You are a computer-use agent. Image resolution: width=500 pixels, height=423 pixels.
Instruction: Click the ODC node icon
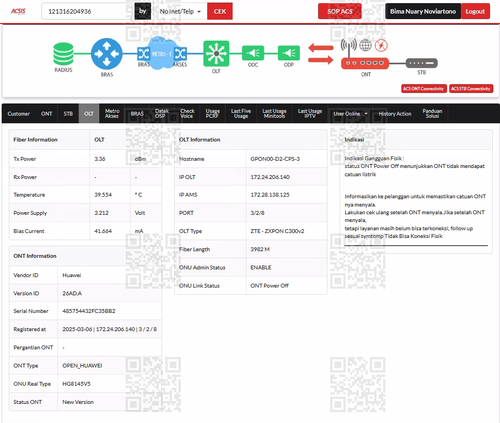pyautogui.click(x=253, y=53)
